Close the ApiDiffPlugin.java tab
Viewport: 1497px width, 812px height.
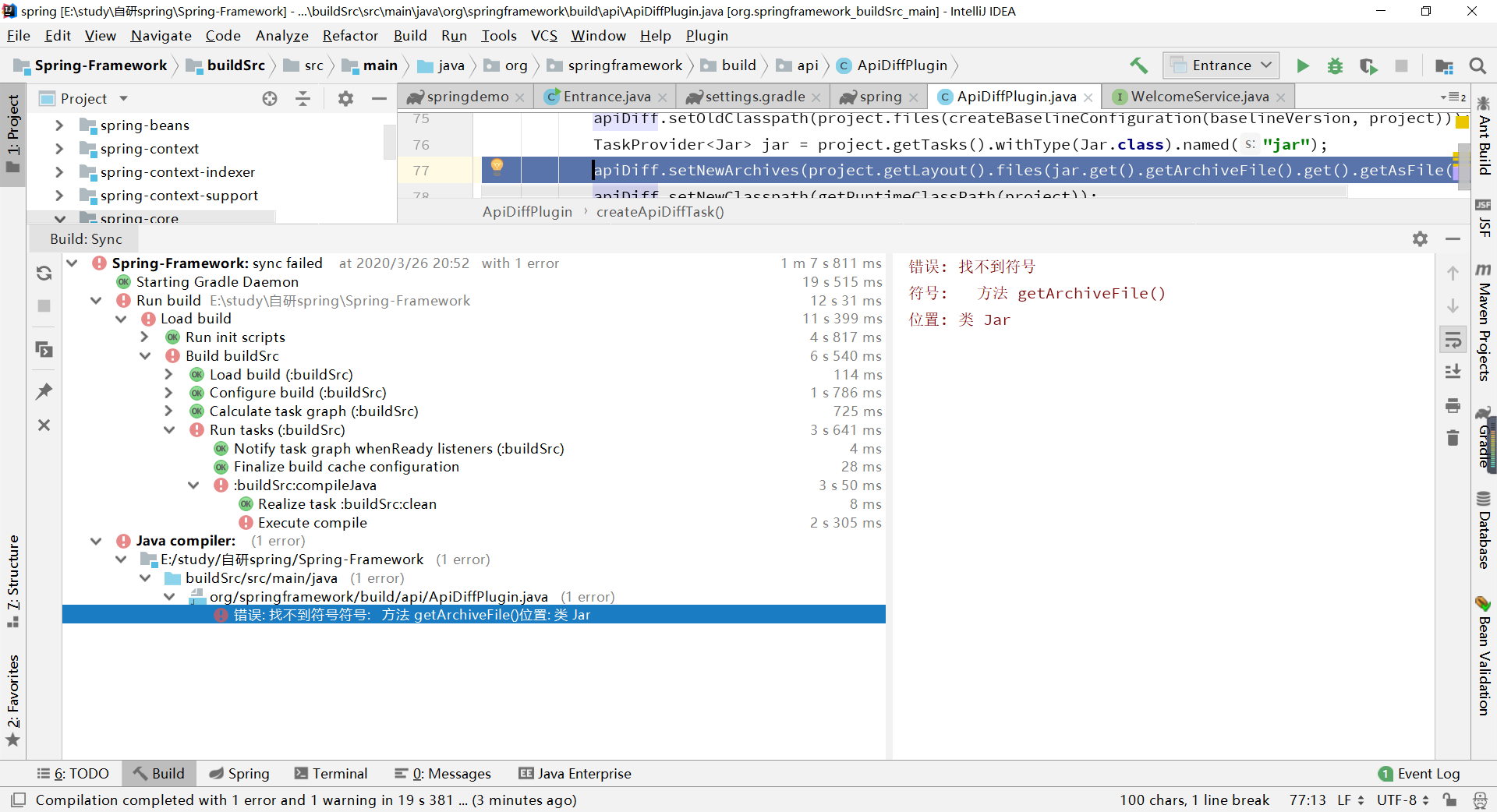click(x=1088, y=97)
